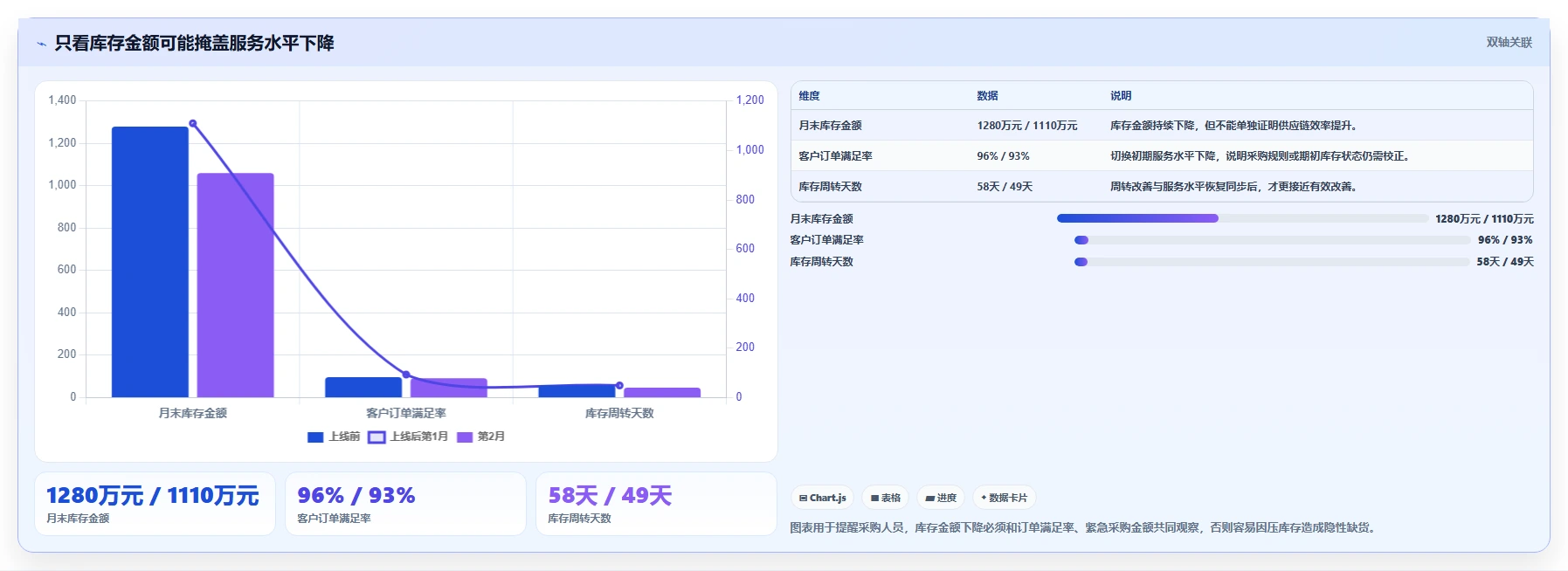1568x571 pixels.
Task: Click the purple bar for 库存周转天数
Action: tap(662, 392)
